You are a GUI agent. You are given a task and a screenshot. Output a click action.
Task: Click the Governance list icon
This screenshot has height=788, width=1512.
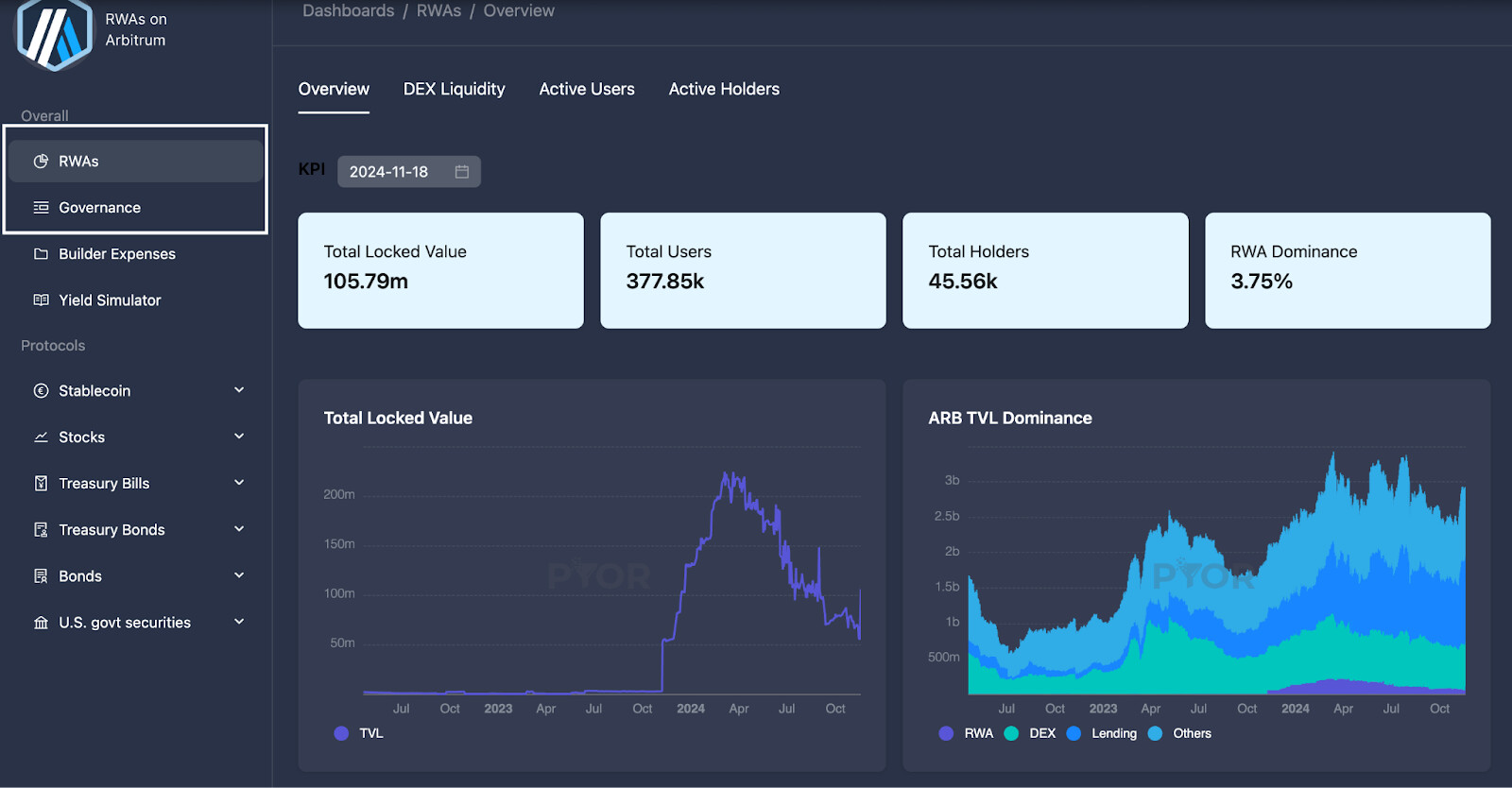pos(41,208)
